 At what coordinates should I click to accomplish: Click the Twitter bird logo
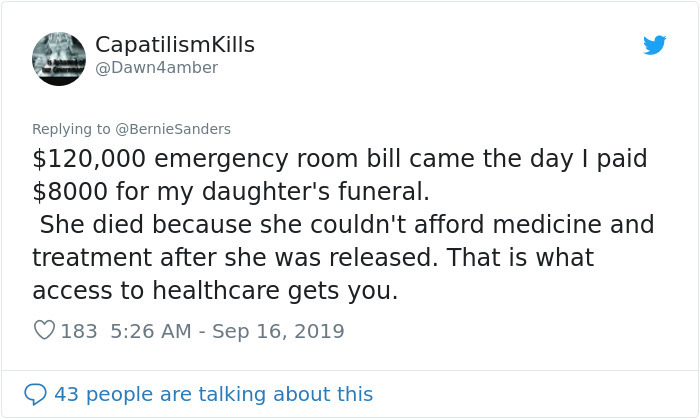point(655,45)
